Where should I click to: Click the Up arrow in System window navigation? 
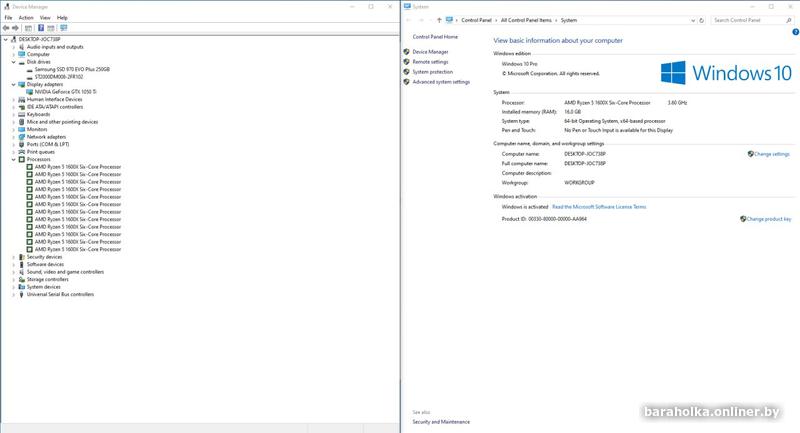(439, 20)
